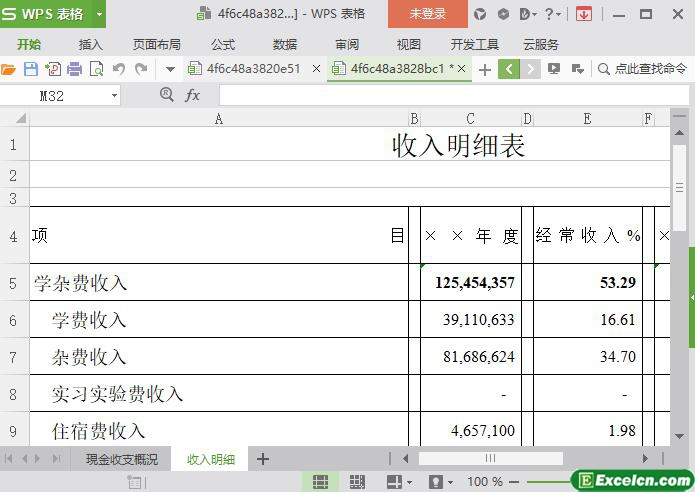
Task: Click the zoom out minus on zoom slider
Action: (511, 482)
